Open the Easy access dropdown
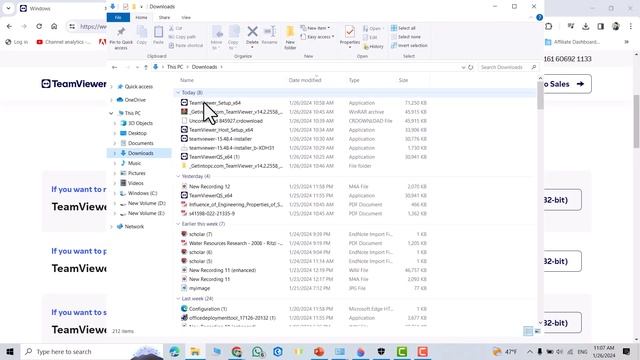 318,37
